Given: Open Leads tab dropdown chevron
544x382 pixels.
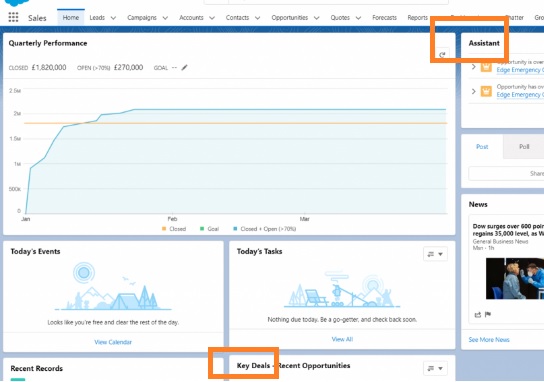Looking at the screenshot, I should [113, 18].
